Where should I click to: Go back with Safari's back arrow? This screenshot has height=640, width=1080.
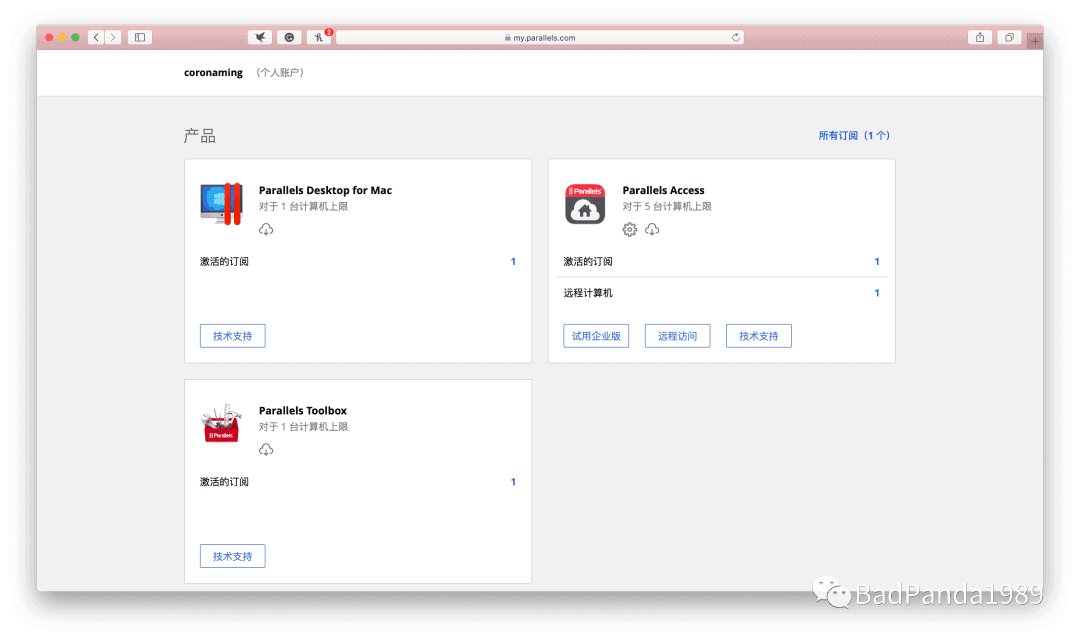(x=96, y=37)
